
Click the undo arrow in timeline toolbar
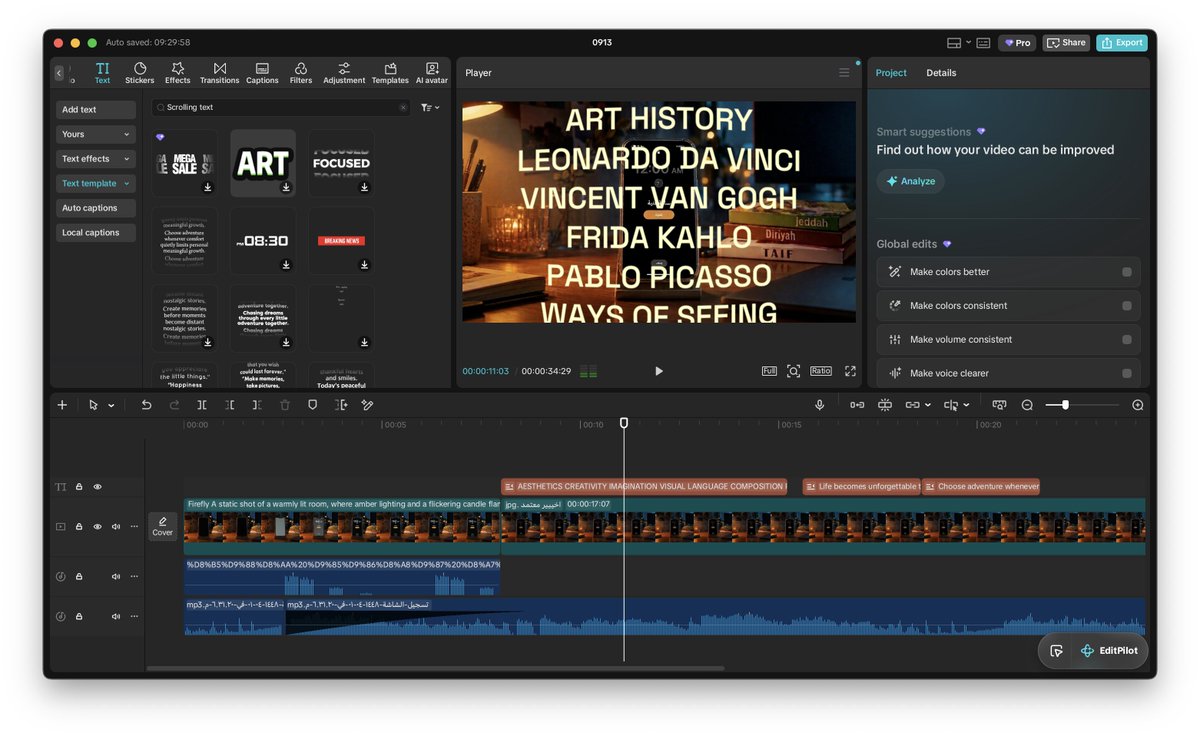(x=146, y=405)
